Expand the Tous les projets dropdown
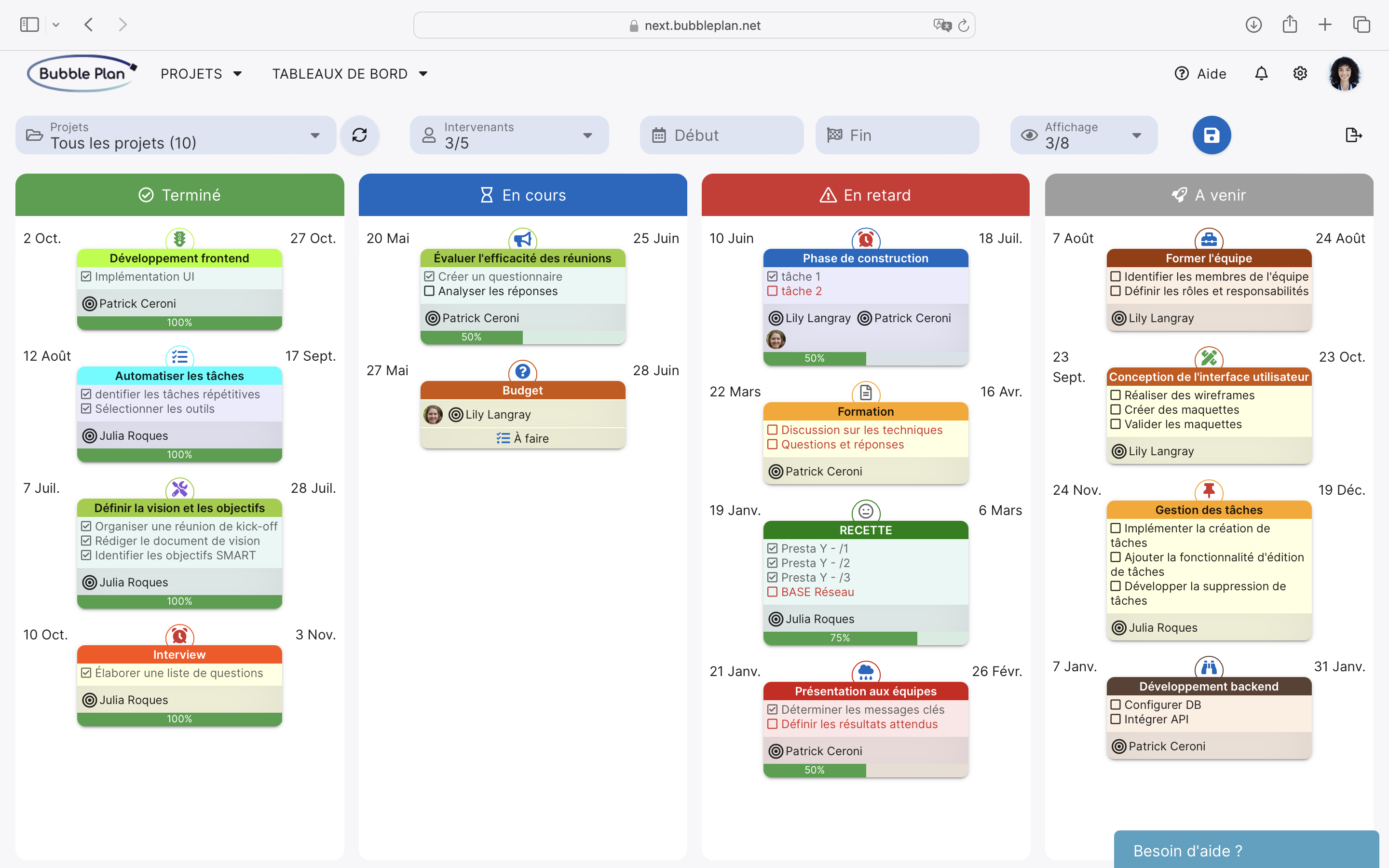 314,135
